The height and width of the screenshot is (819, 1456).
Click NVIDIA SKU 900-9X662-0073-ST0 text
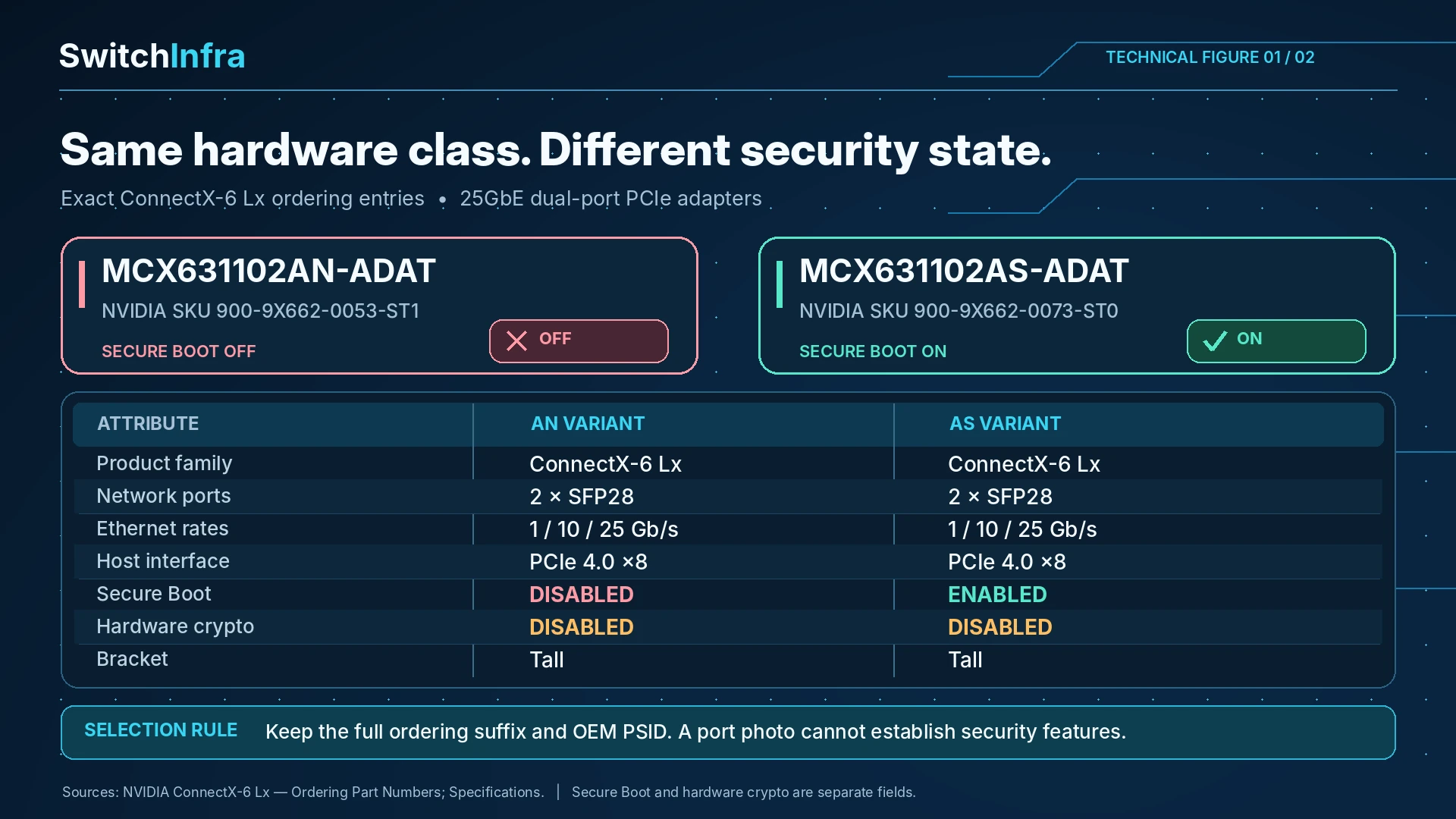pos(959,311)
